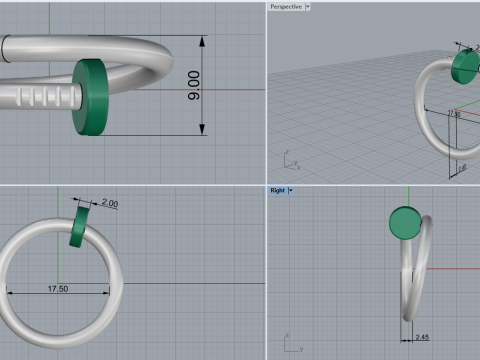Select the 9.00 dimension text

(x=194, y=85)
